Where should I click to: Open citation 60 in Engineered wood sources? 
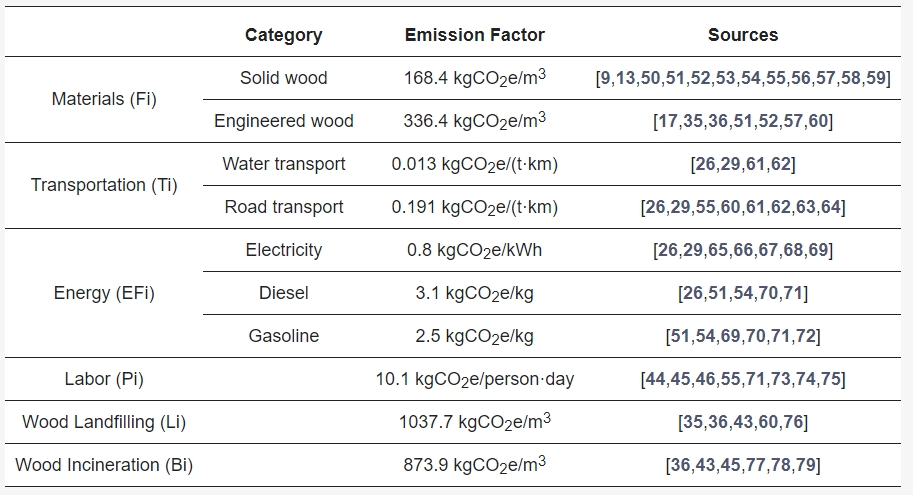(818, 121)
